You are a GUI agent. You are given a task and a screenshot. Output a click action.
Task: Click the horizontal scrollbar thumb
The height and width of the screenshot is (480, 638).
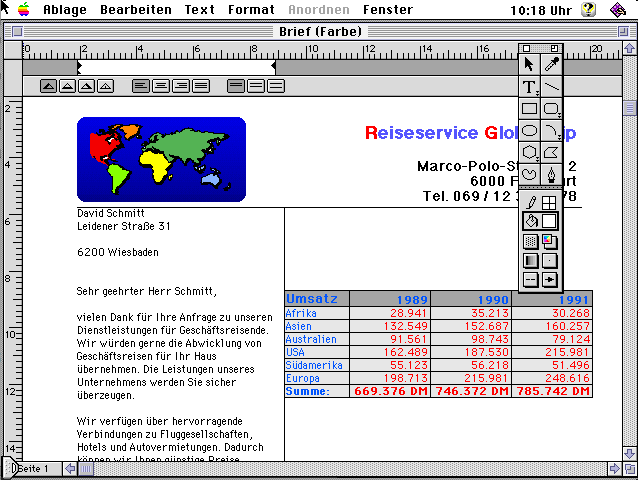86,469
